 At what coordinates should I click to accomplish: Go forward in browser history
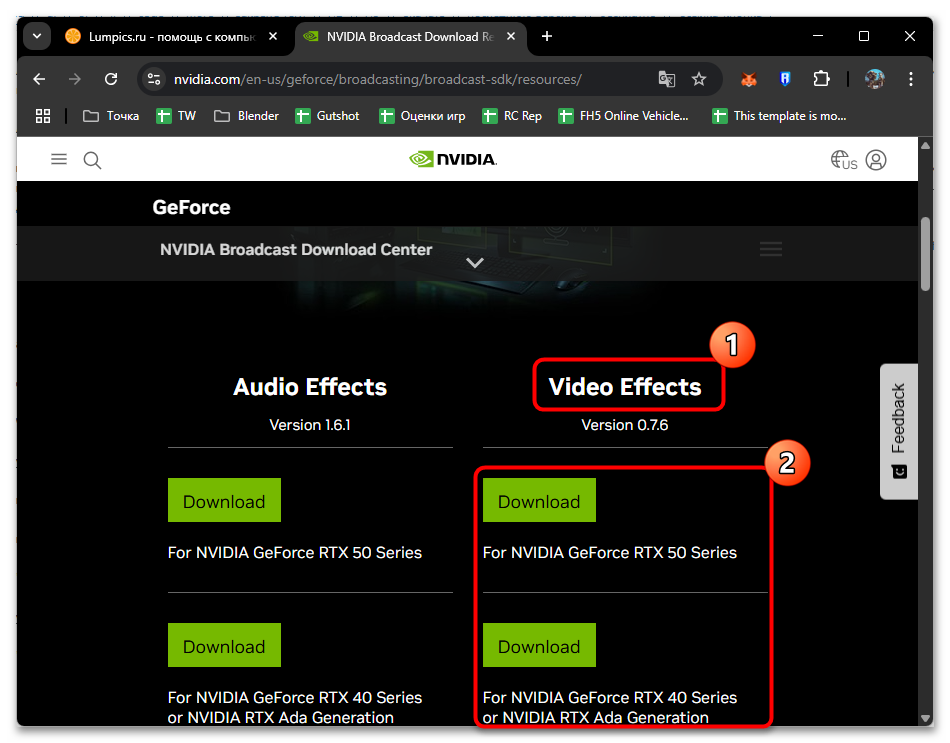pyautogui.click(x=75, y=79)
